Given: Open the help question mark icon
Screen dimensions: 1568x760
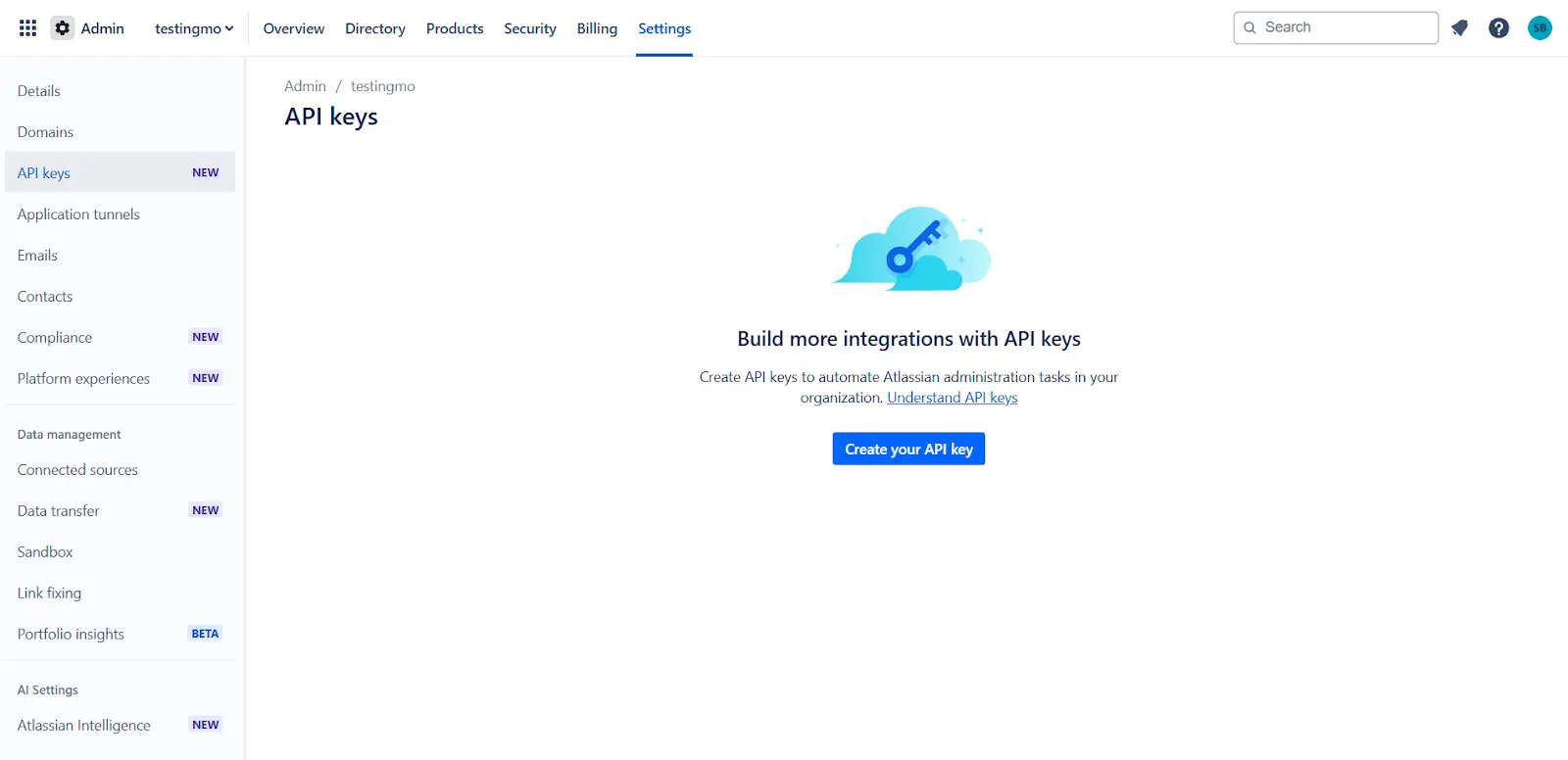Looking at the screenshot, I should click(1498, 28).
